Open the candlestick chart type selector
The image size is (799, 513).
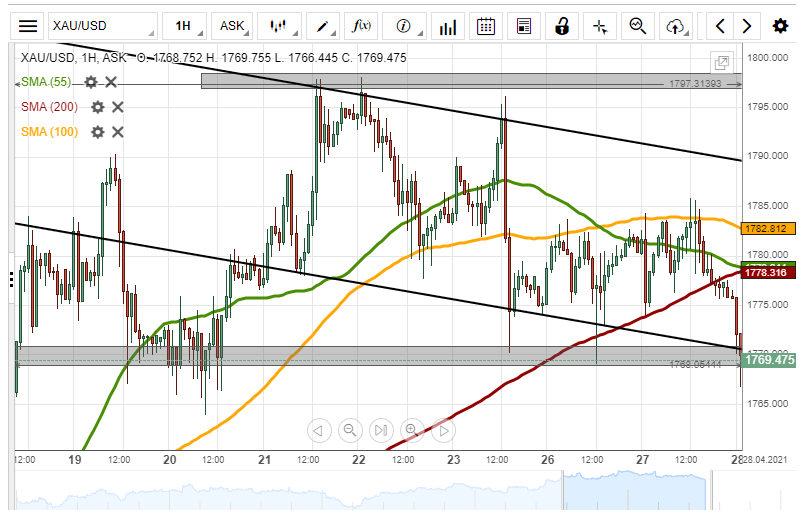pos(279,26)
